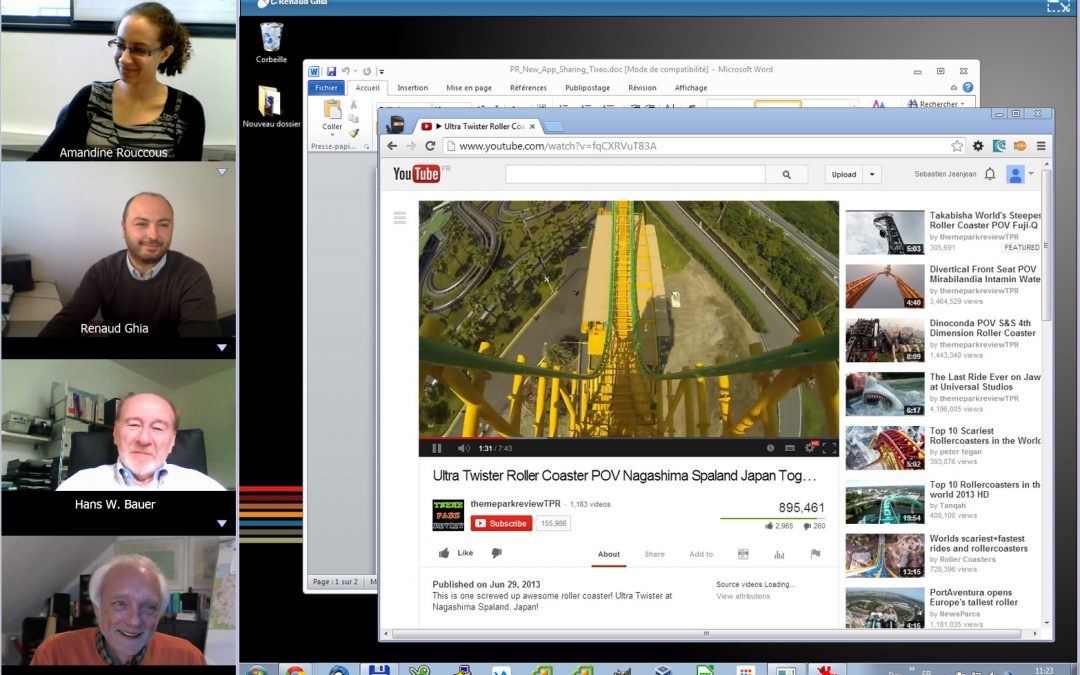Click the Like button
Viewport: 1080px width, 675px height.
[456, 553]
